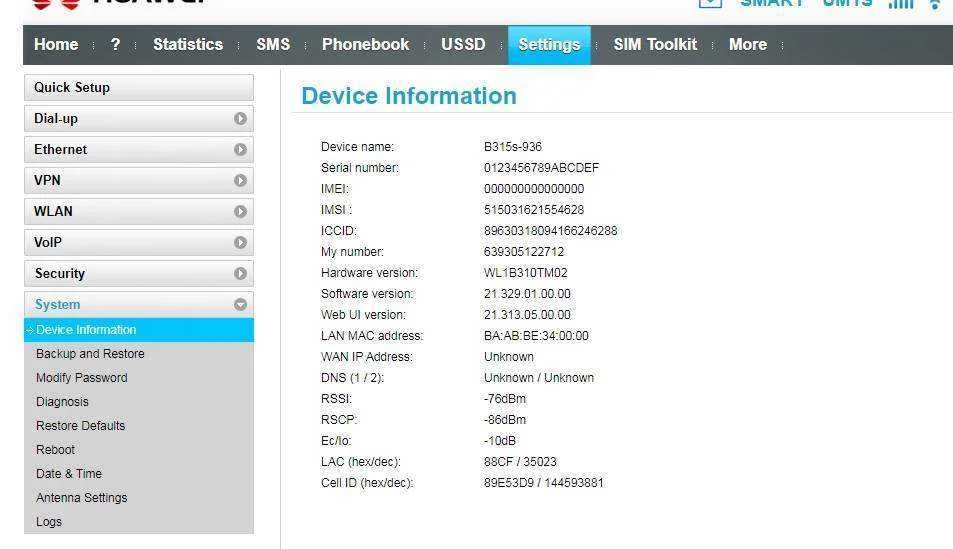Screen dimensions: 953x549
Task: Click My number value 639305122712
Action: [x=524, y=252]
